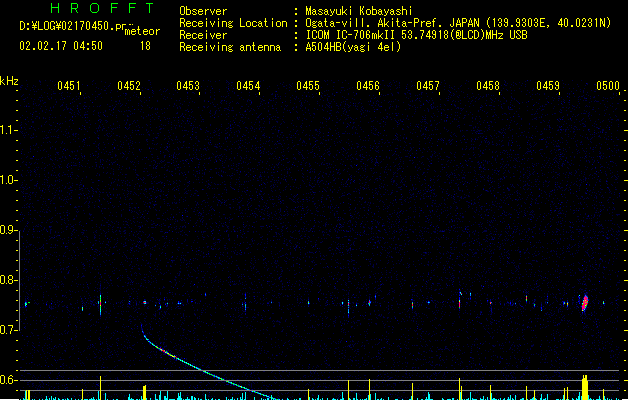Click the 'meteor' label

[142, 31]
